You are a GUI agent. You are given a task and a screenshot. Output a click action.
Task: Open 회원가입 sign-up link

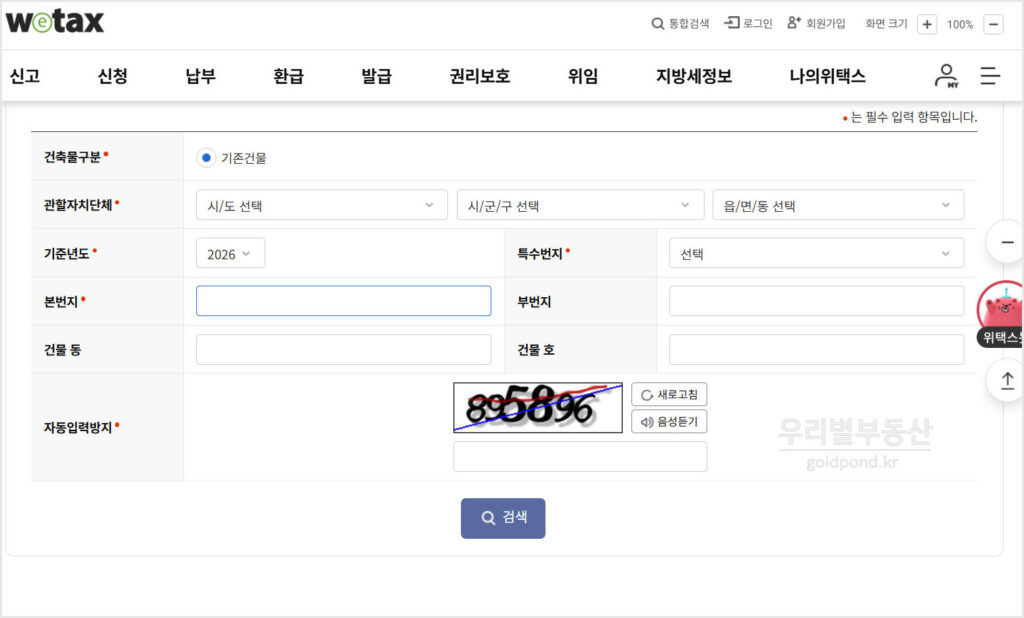tap(816, 24)
